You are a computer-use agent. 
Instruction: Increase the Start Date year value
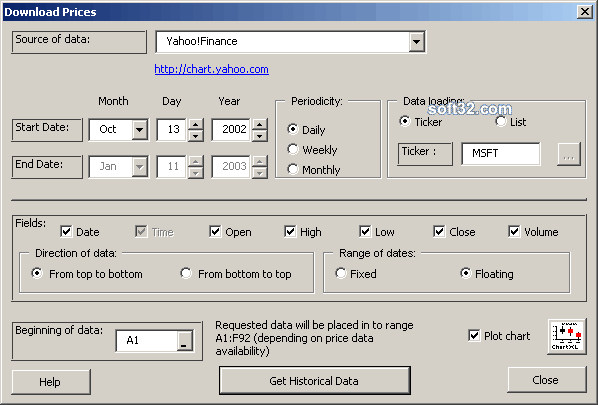[x=259, y=124]
